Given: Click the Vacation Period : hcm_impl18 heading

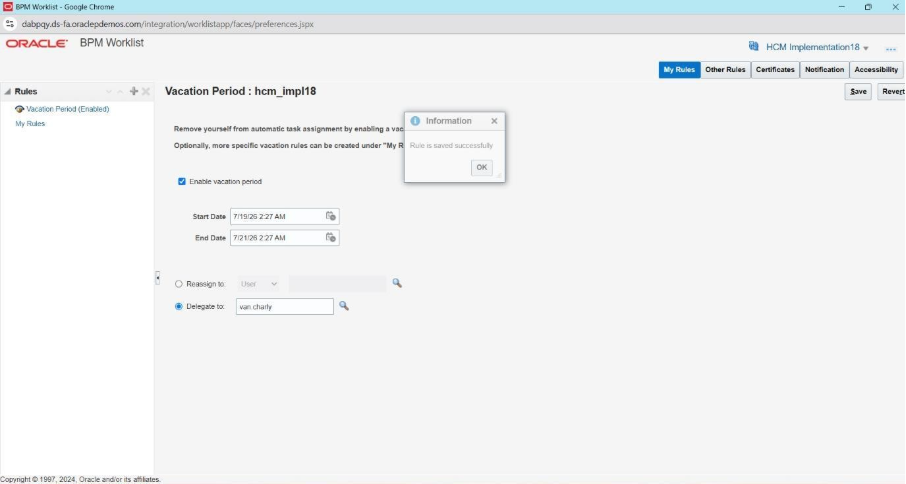Looking at the screenshot, I should point(240,91).
